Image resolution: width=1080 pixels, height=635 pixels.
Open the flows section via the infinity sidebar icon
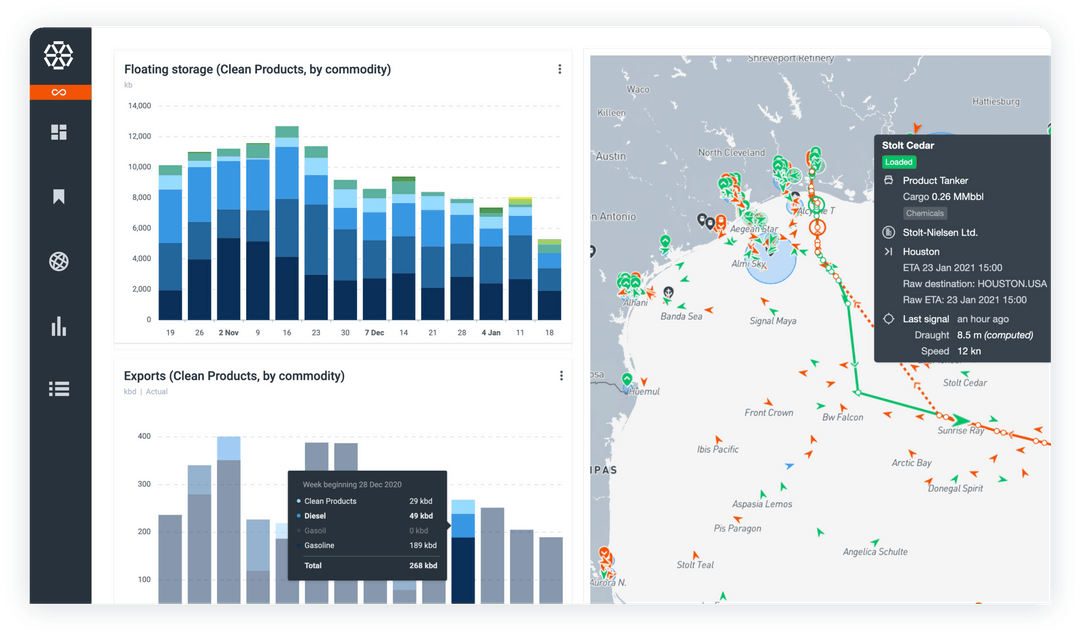60,91
